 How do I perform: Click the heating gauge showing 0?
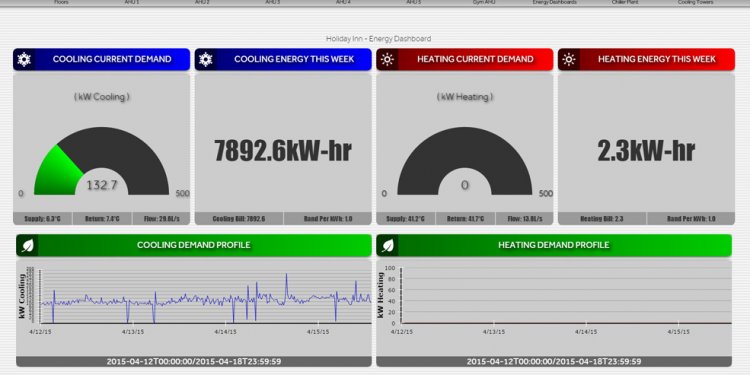[464, 161]
